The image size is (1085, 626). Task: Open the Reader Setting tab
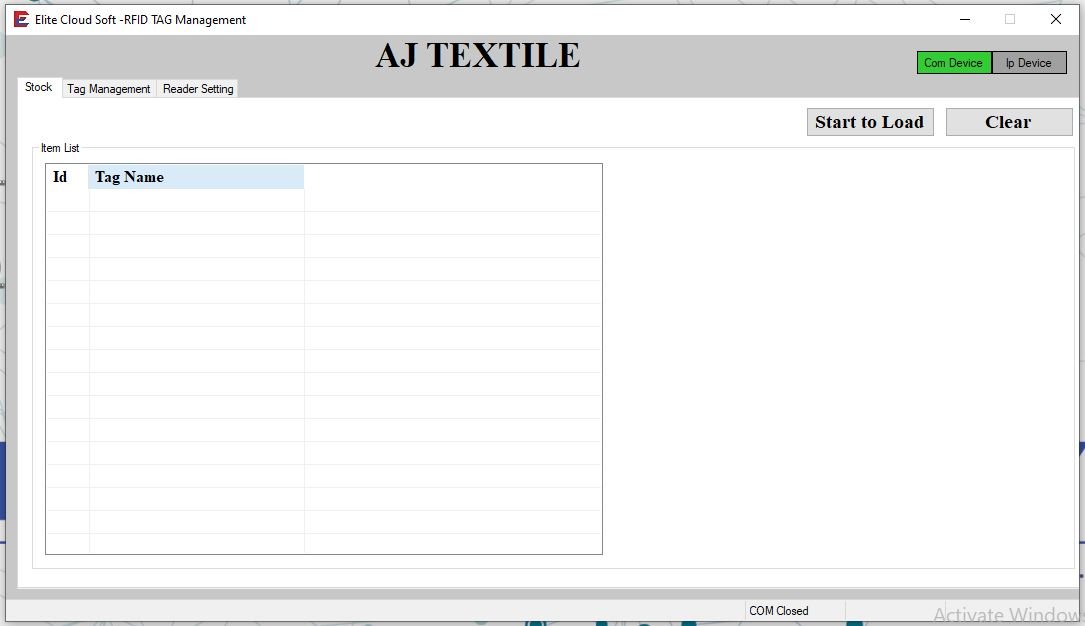pos(198,89)
